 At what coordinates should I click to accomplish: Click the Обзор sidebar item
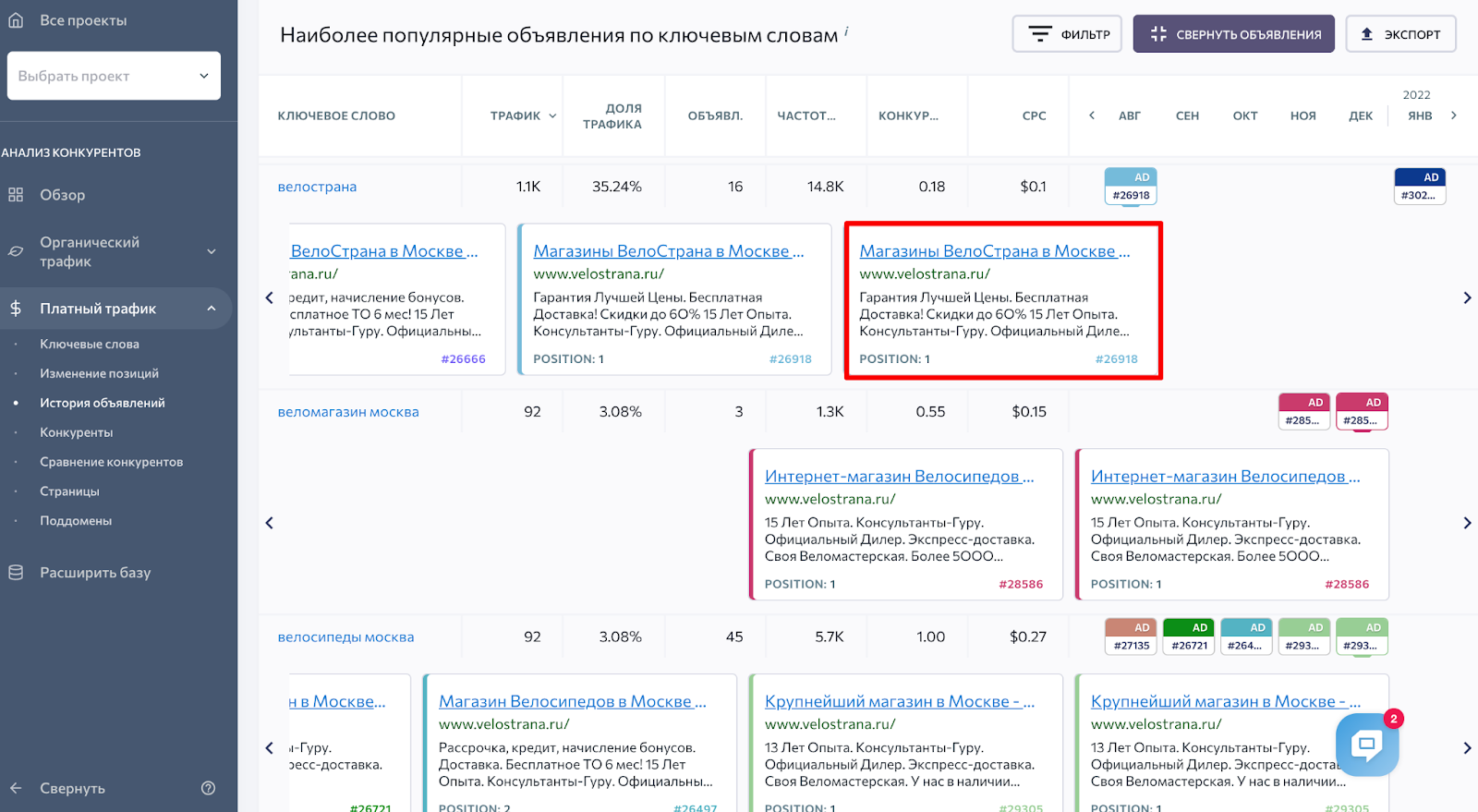pos(62,195)
